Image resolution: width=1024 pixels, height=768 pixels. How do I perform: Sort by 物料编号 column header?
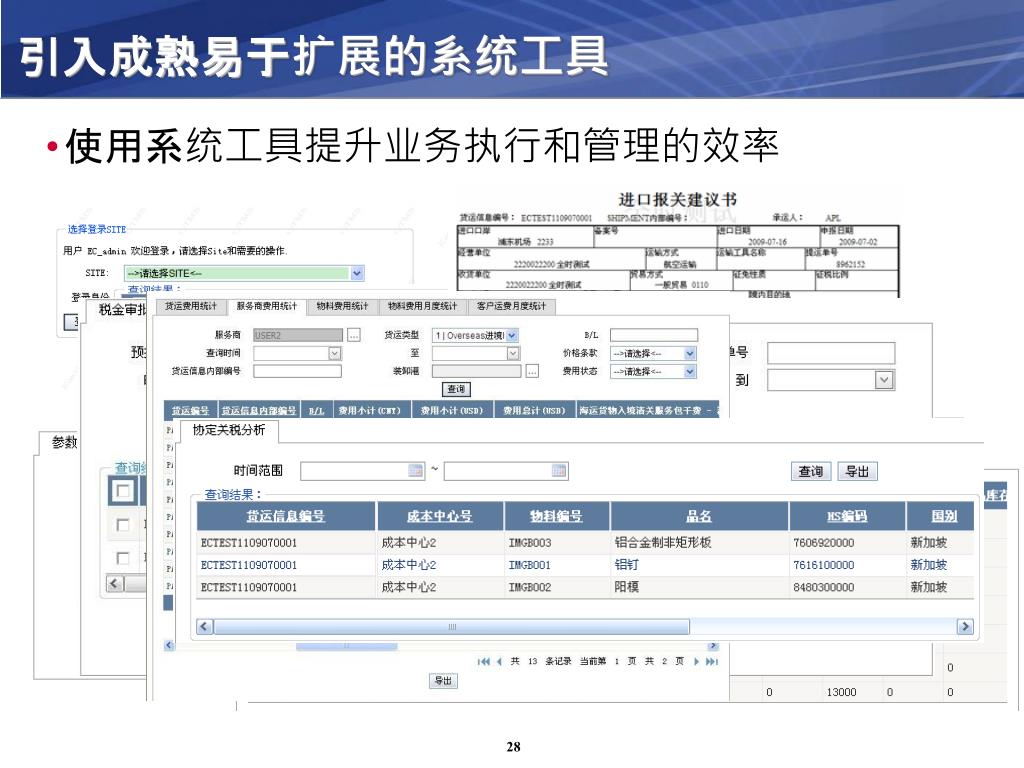tap(556, 516)
